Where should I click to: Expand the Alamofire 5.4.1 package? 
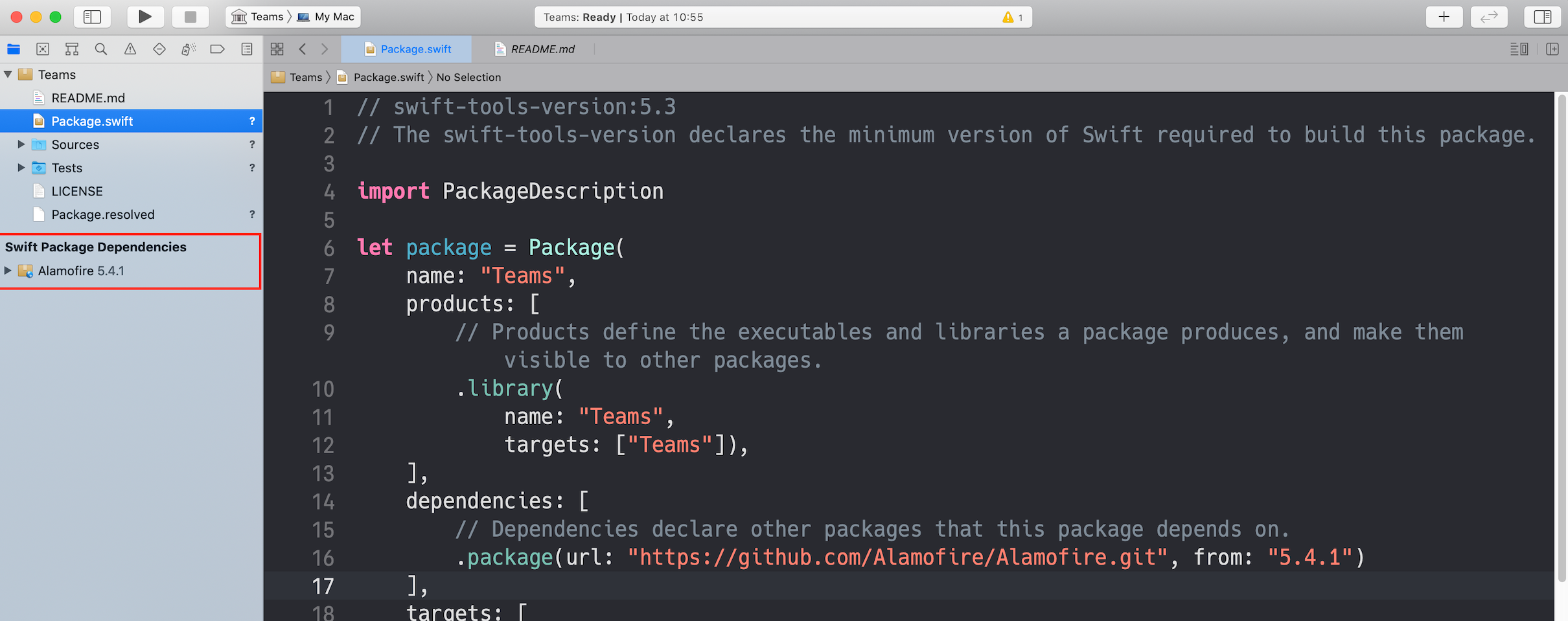point(8,271)
